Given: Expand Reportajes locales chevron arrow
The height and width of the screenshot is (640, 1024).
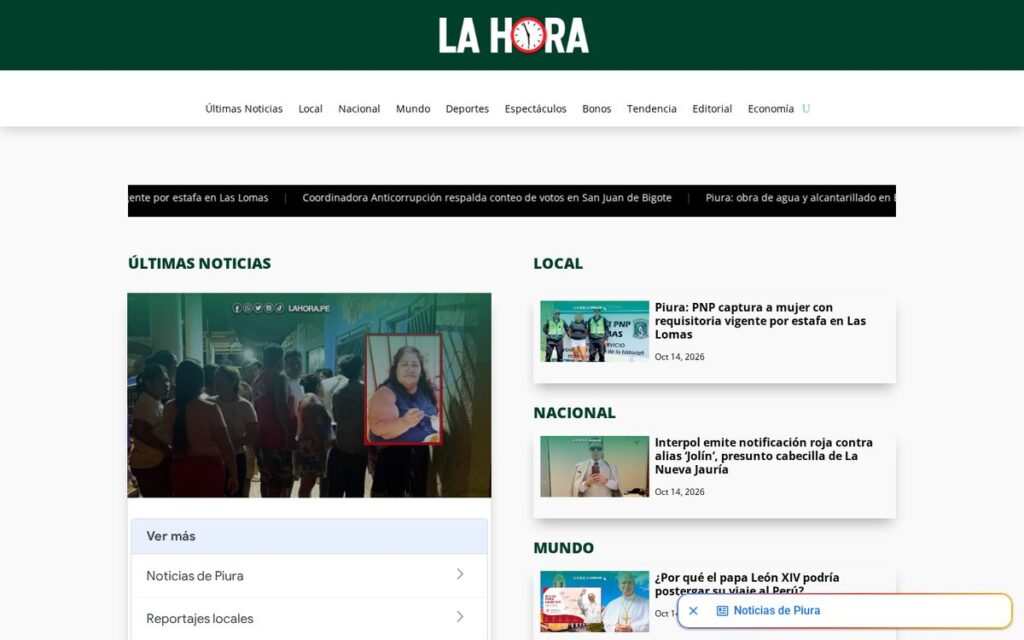Looking at the screenshot, I should 460,617.
